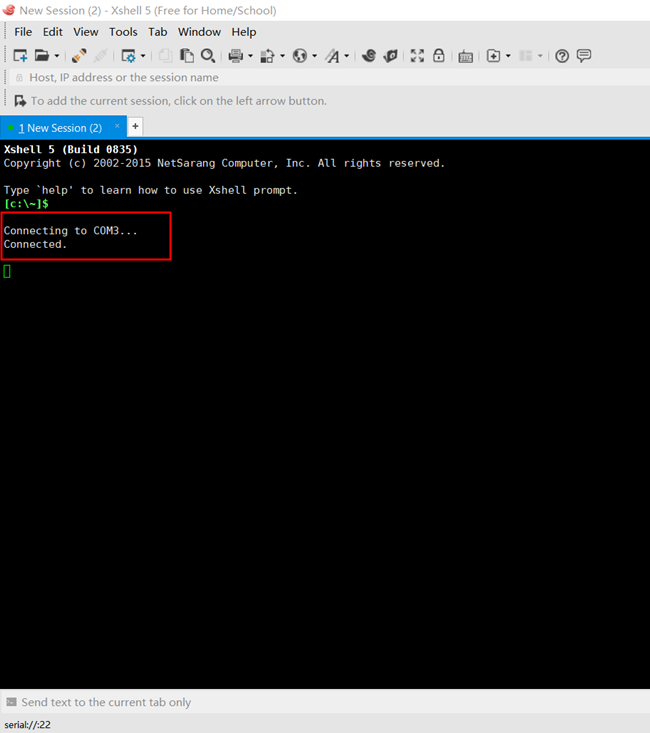Viewport: 650px width, 733px height.
Task: Click the feedback speech bubble icon
Action: 584,56
